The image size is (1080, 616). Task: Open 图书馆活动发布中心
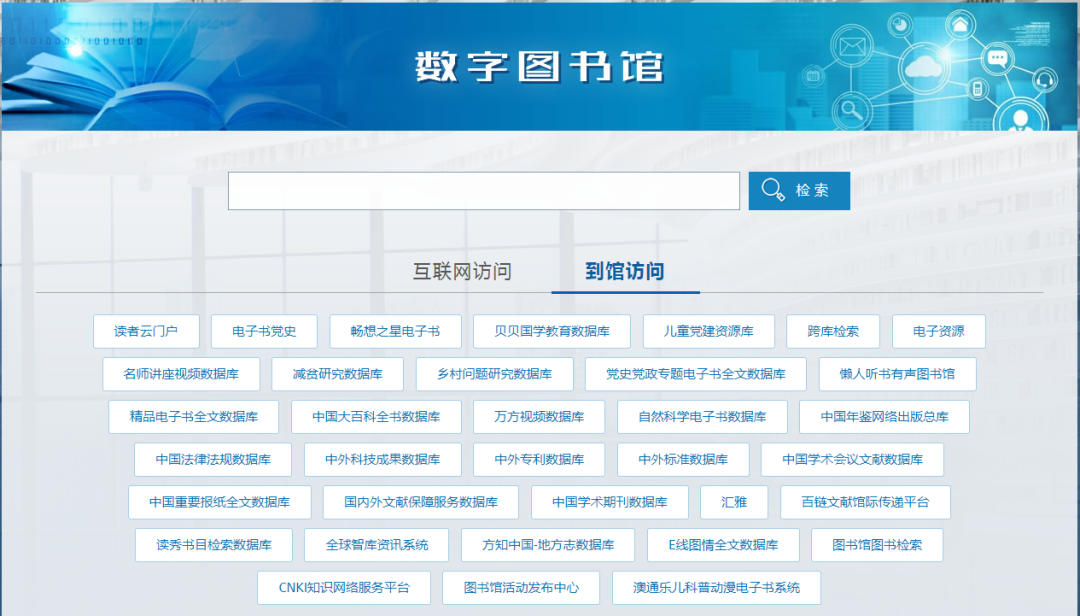point(521,588)
